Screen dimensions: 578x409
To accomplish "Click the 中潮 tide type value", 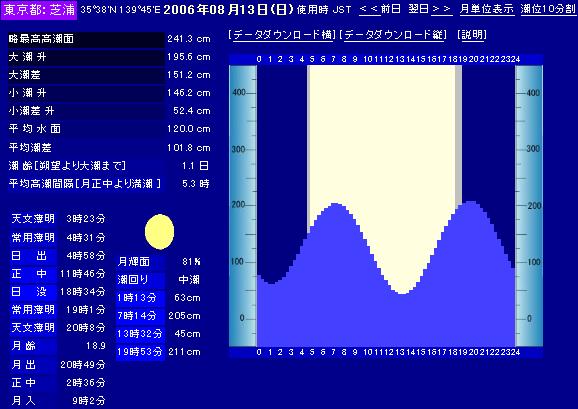I will [189, 280].
